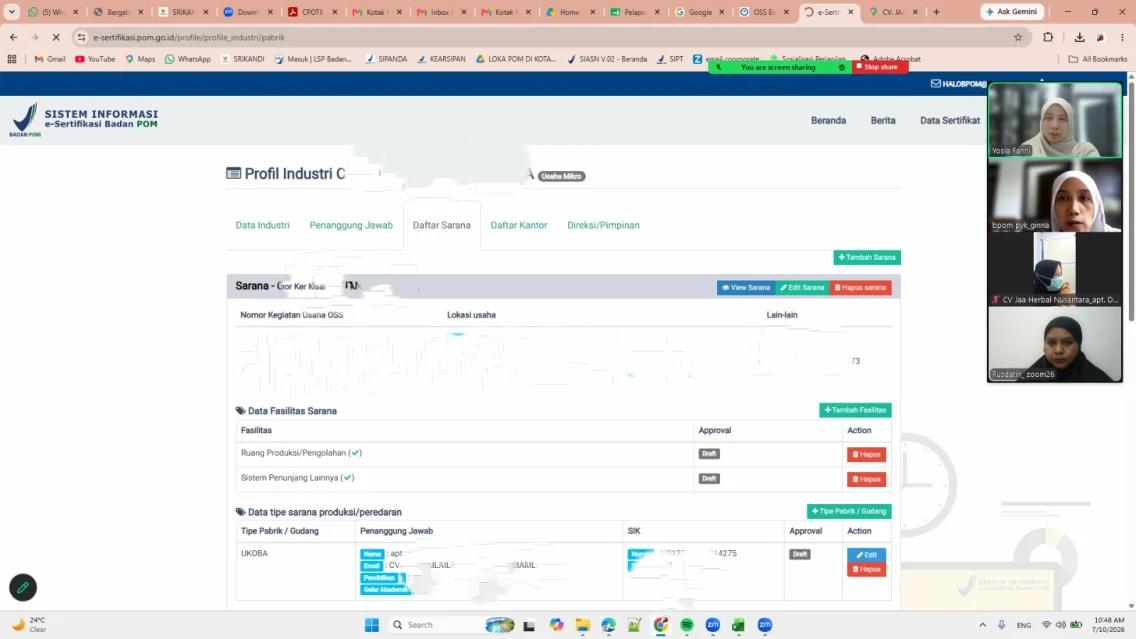Click Edit Sarana button
Image resolution: width=1136 pixels, height=639 pixels.
coord(802,288)
